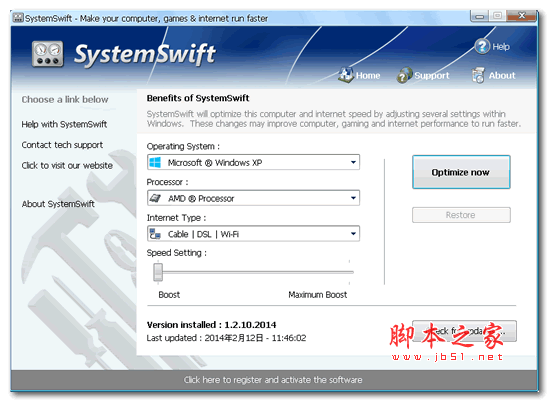
Task: Click the Internet Type : label
Action: (x=176, y=218)
